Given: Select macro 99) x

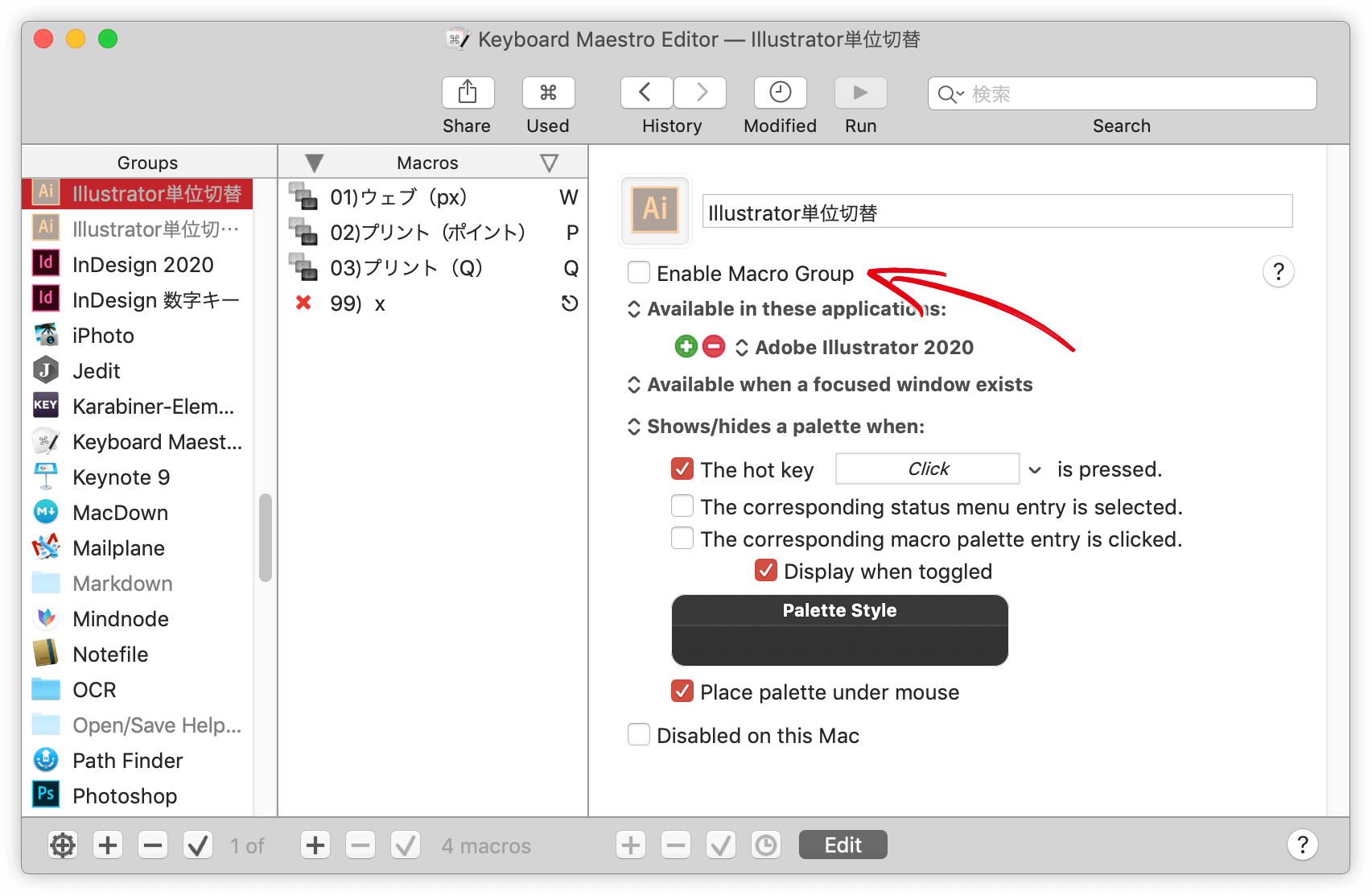Looking at the screenshot, I should pyautogui.click(x=433, y=303).
